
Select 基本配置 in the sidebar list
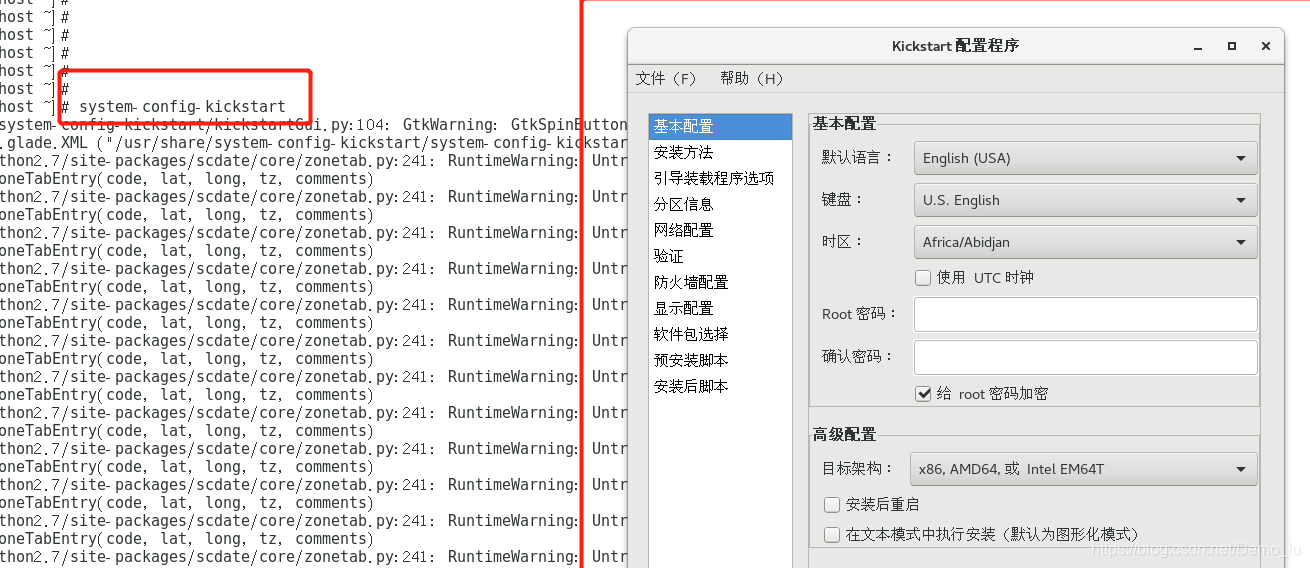pyautogui.click(x=719, y=126)
